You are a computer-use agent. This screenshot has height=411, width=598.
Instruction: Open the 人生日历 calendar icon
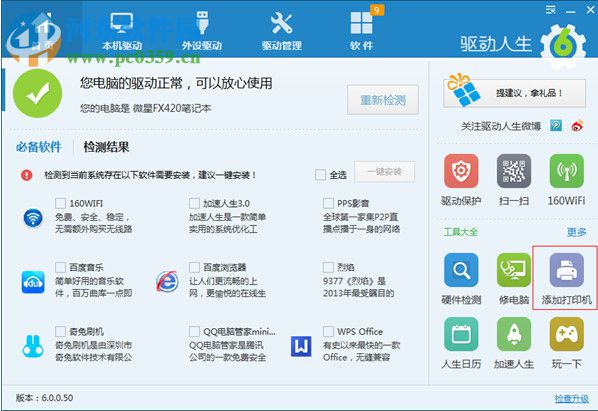coord(461,334)
